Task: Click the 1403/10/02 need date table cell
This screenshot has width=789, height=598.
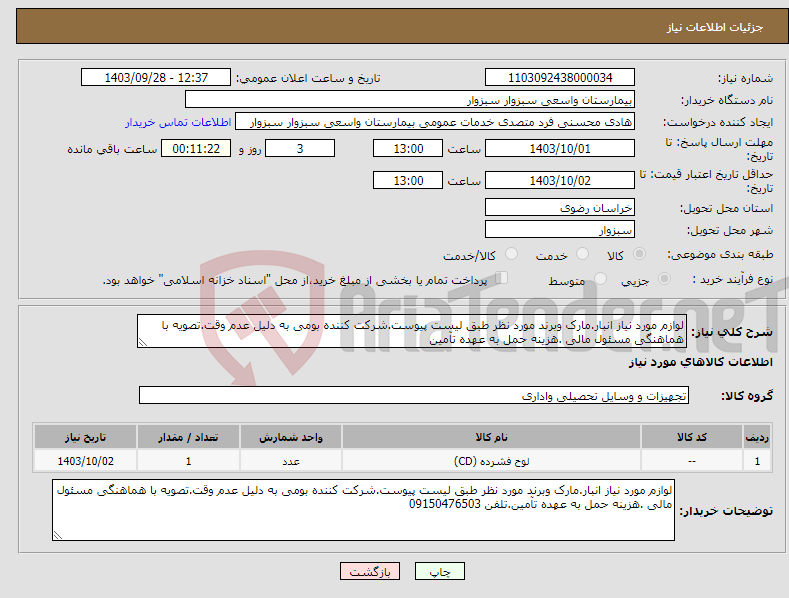Action: pos(86,461)
